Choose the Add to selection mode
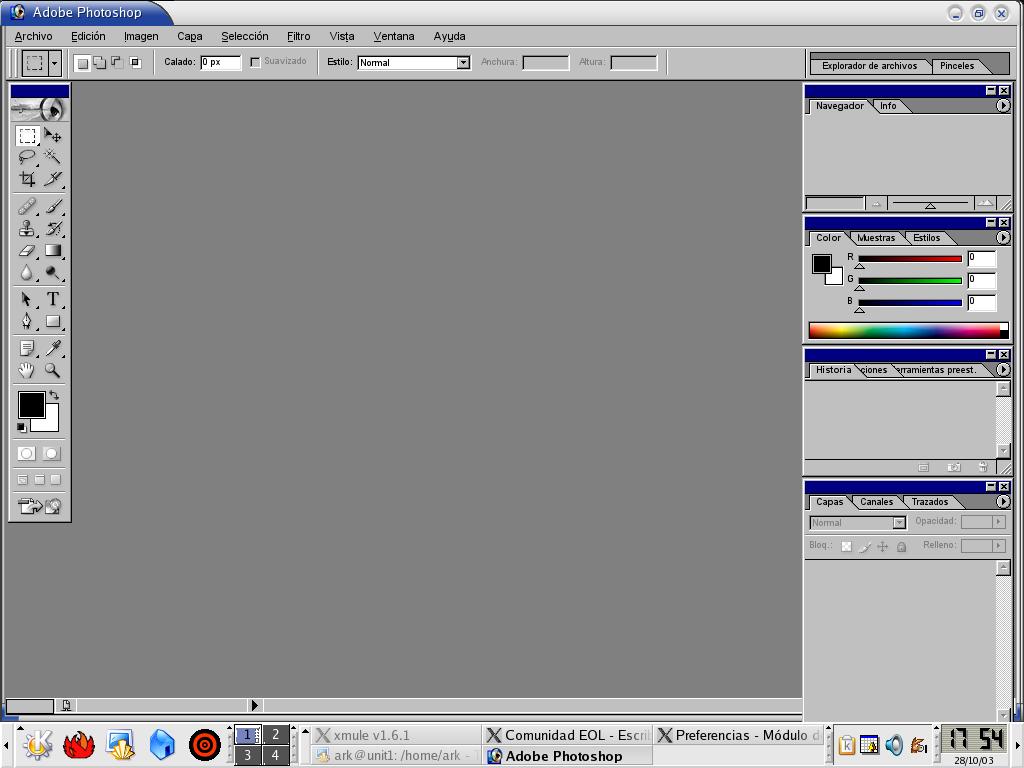Image resolution: width=1024 pixels, height=768 pixels. tap(100, 63)
